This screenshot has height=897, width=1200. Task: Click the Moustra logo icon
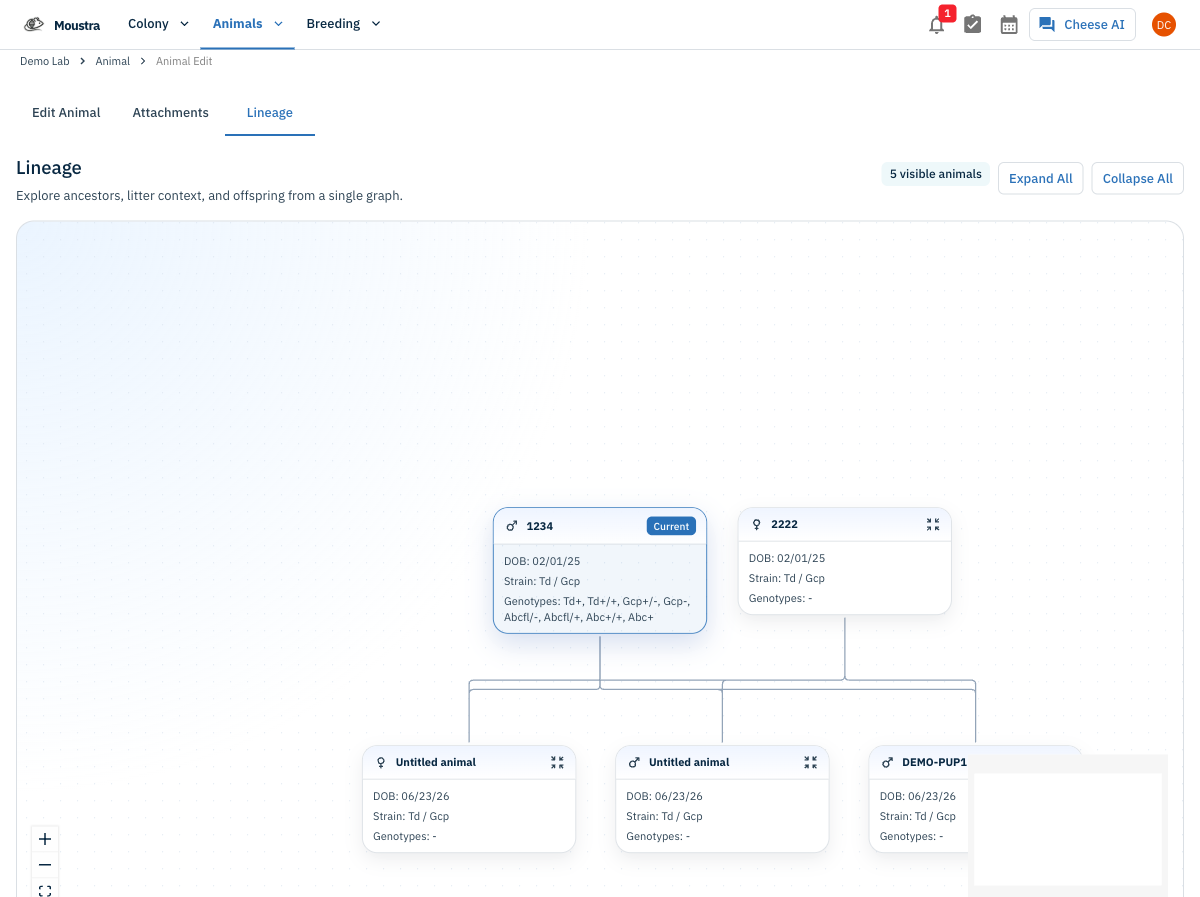tap(34, 24)
